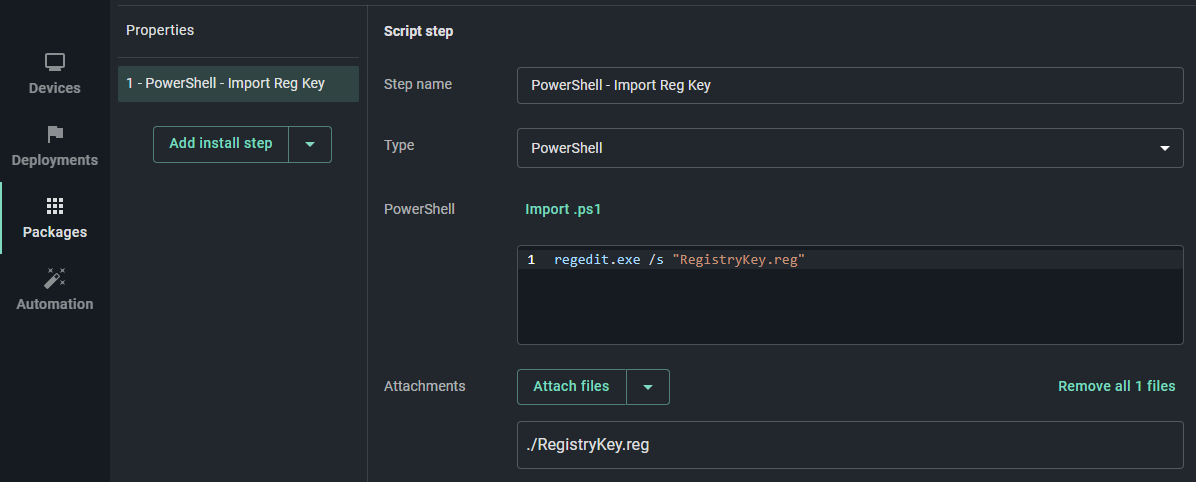The width and height of the screenshot is (1196, 482).
Task: Expand the Attach files dropdown arrow
Action: click(648, 387)
